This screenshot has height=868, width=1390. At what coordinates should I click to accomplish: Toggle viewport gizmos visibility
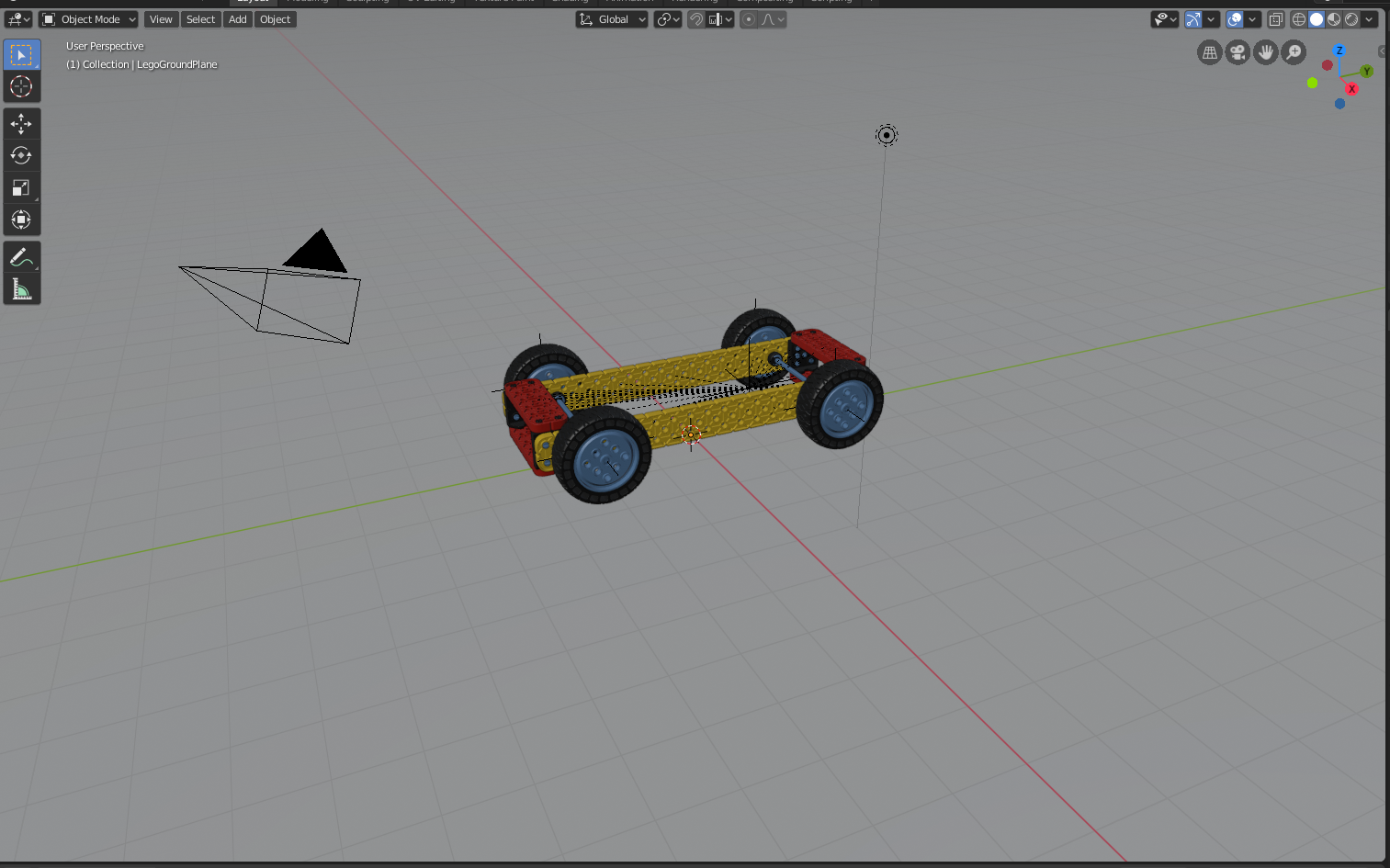click(x=1193, y=19)
